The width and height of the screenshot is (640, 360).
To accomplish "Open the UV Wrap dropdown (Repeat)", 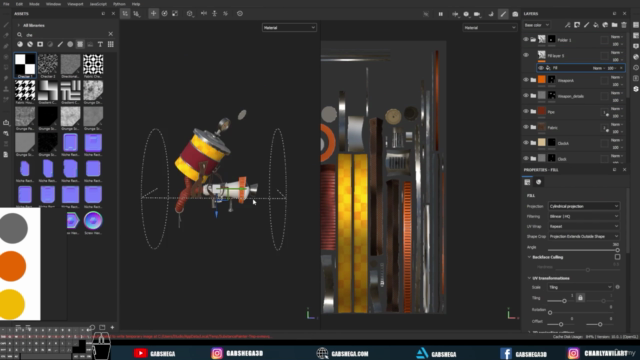I will pyautogui.click(x=584, y=226).
